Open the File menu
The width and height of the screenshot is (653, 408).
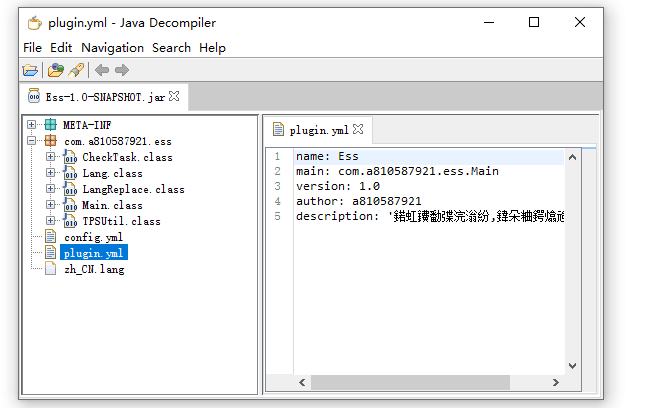(x=32, y=47)
